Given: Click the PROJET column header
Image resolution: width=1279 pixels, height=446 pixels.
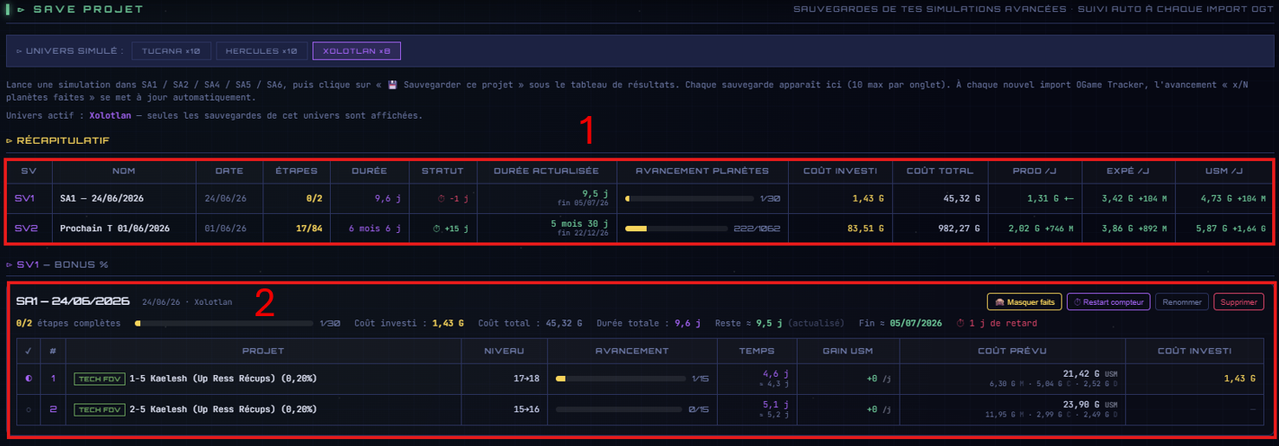Looking at the screenshot, I should click(263, 350).
